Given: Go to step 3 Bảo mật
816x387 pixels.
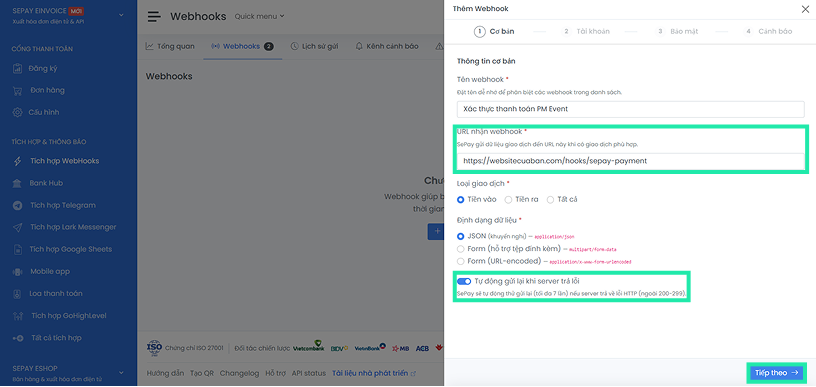Looking at the screenshot, I should pos(678,31).
